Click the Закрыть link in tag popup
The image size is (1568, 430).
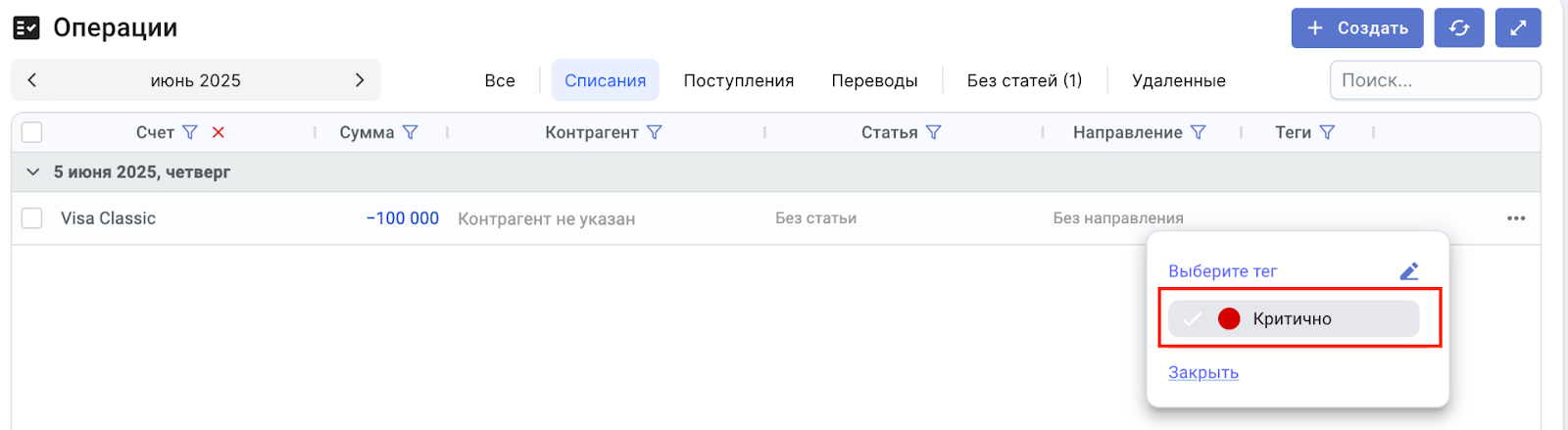[x=1202, y=372]
